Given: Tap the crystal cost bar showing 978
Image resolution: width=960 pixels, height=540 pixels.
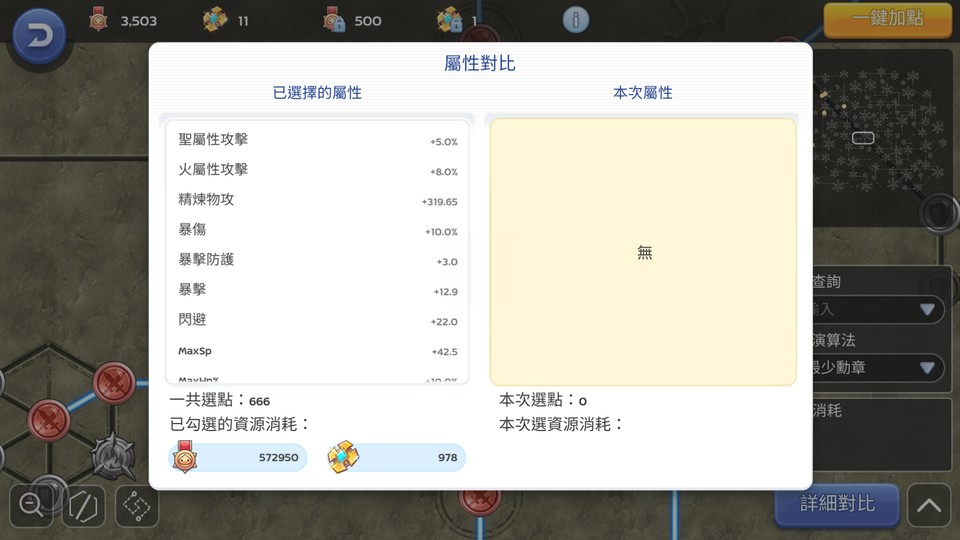Looking at the screenshot, I should (x=397, y=457).
